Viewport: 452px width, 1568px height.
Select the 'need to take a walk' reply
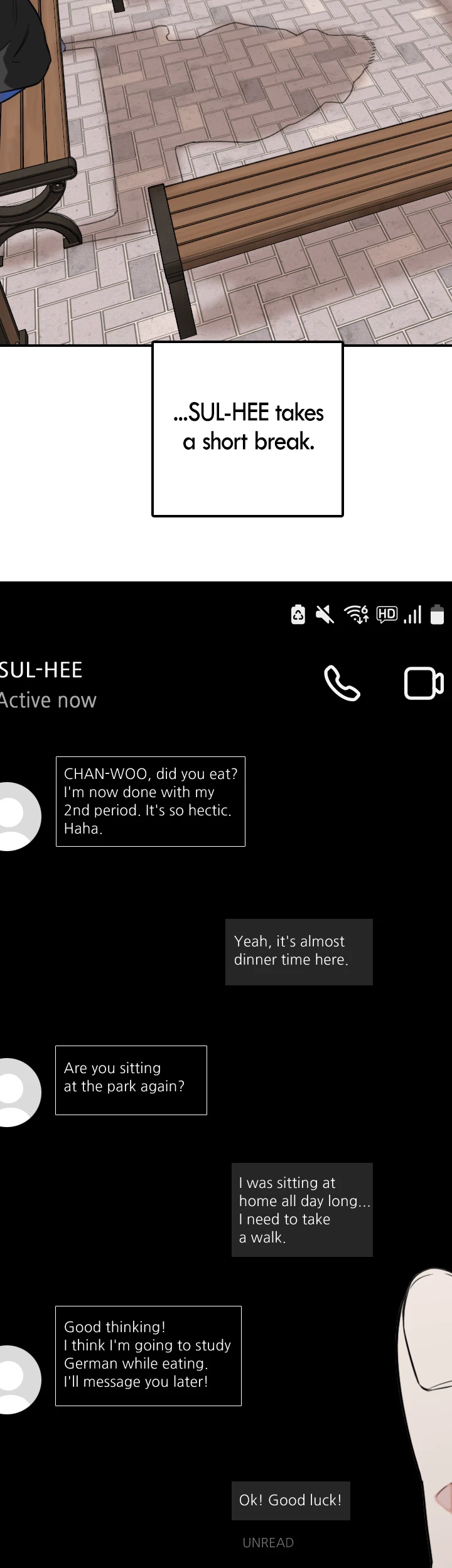point(302,1210)
